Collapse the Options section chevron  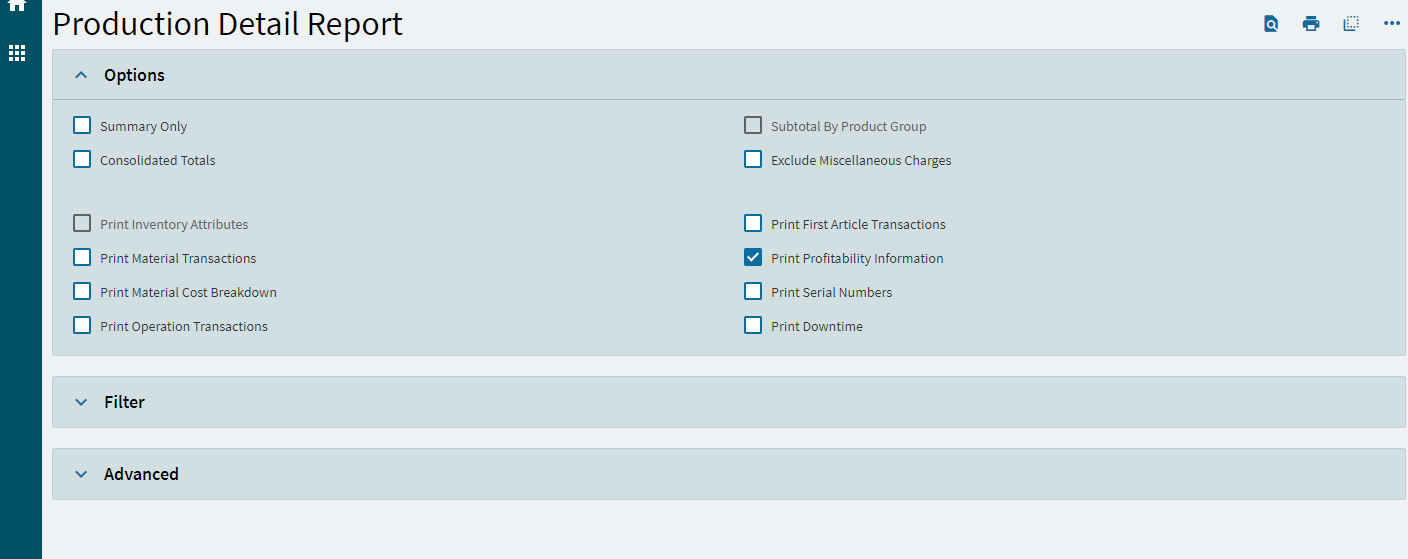point(82,75)
